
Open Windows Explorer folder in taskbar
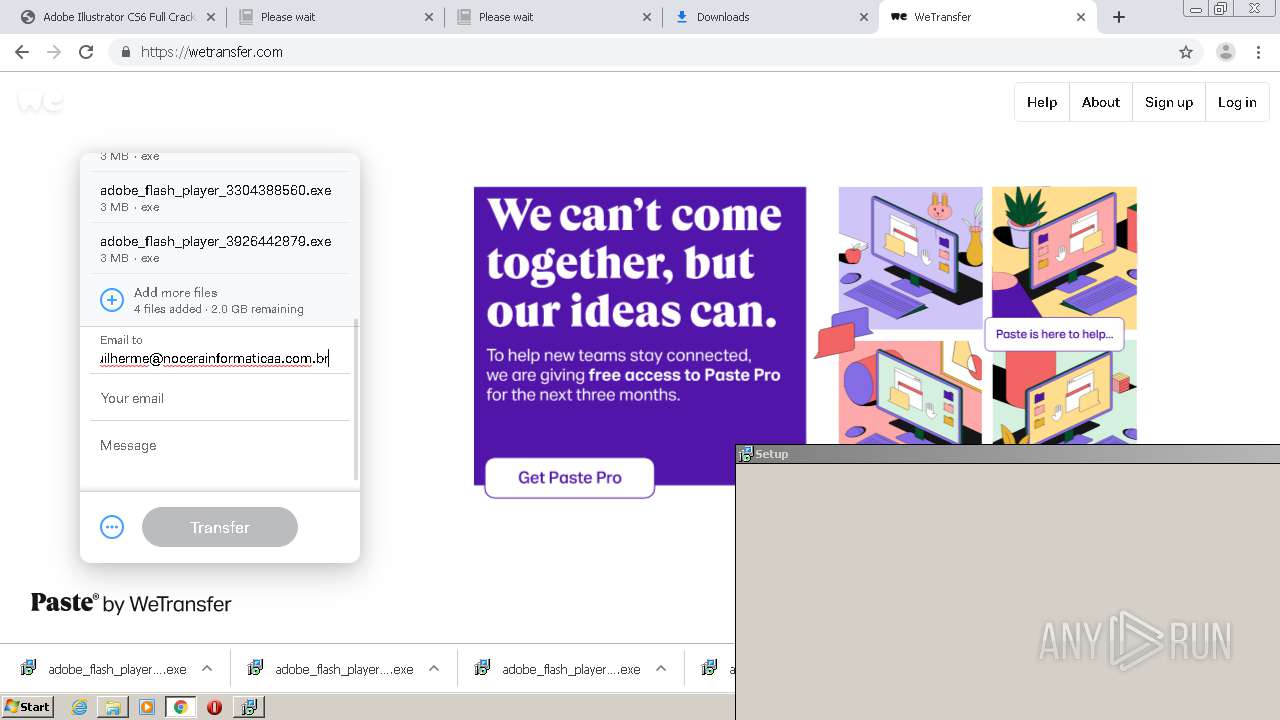[x=113, y=707]
